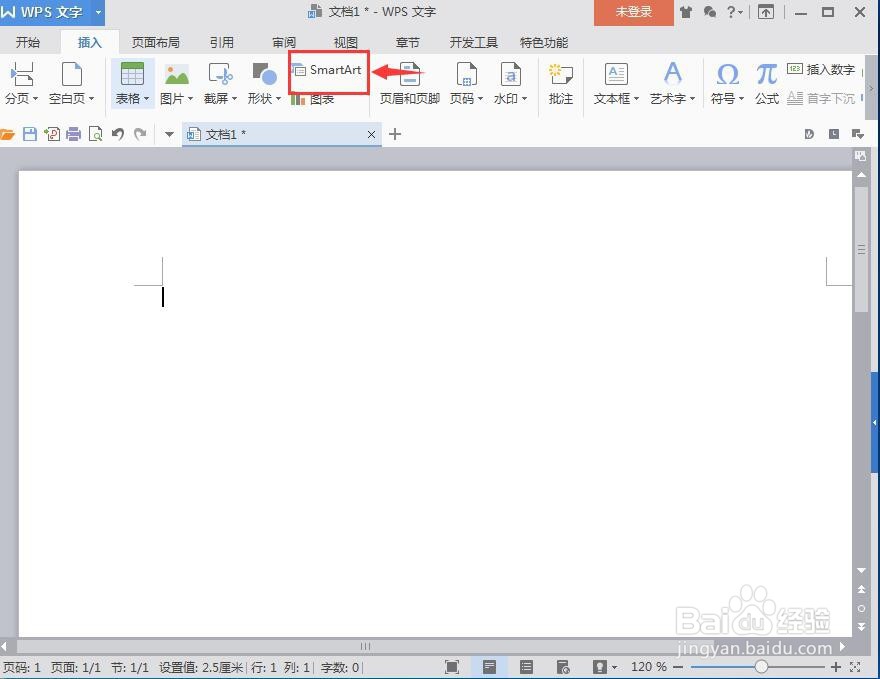
Task: Add a watermark (水印)
Action: pos(510,83)
